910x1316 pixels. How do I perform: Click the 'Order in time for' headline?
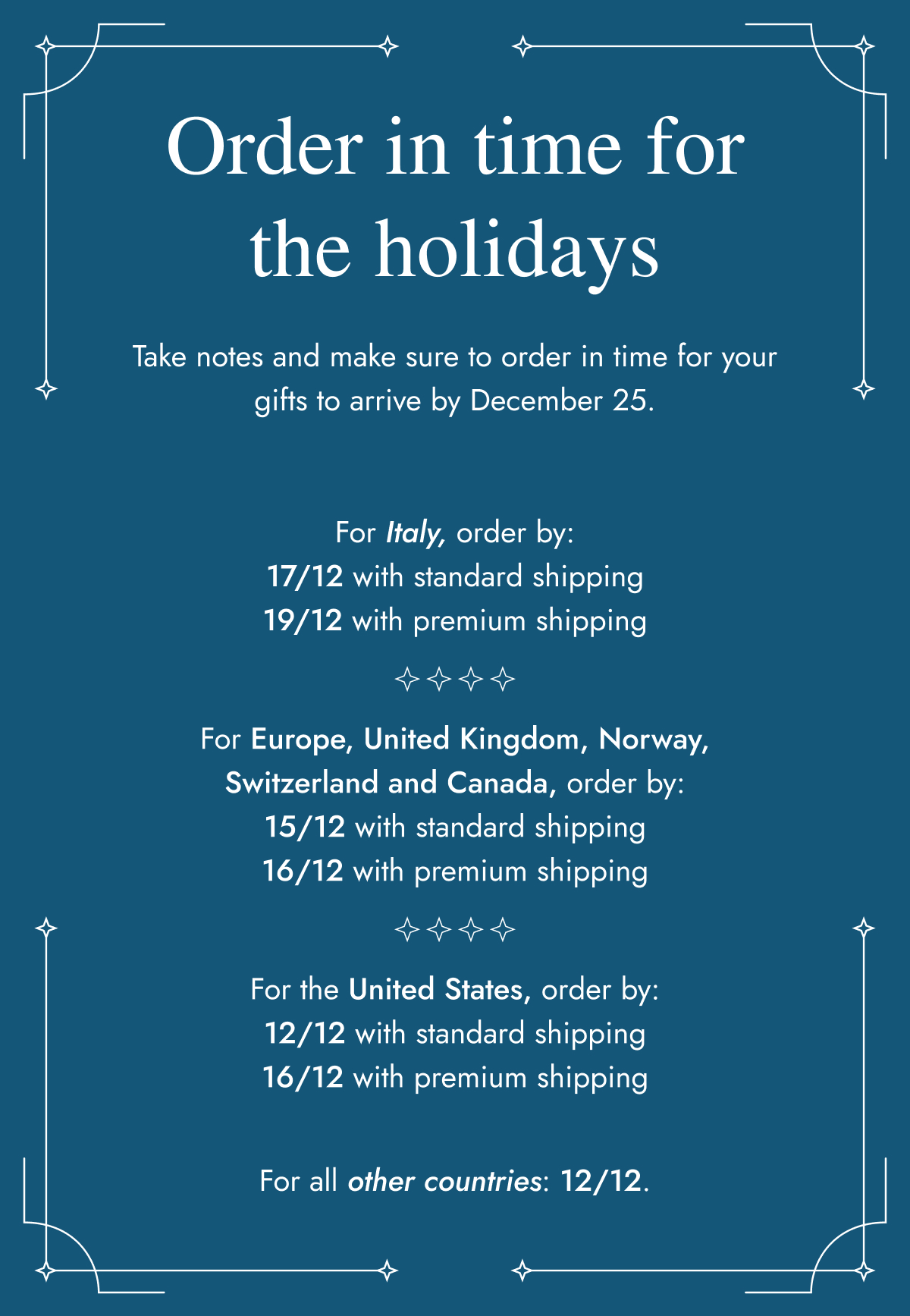click(x=455, y=147)
